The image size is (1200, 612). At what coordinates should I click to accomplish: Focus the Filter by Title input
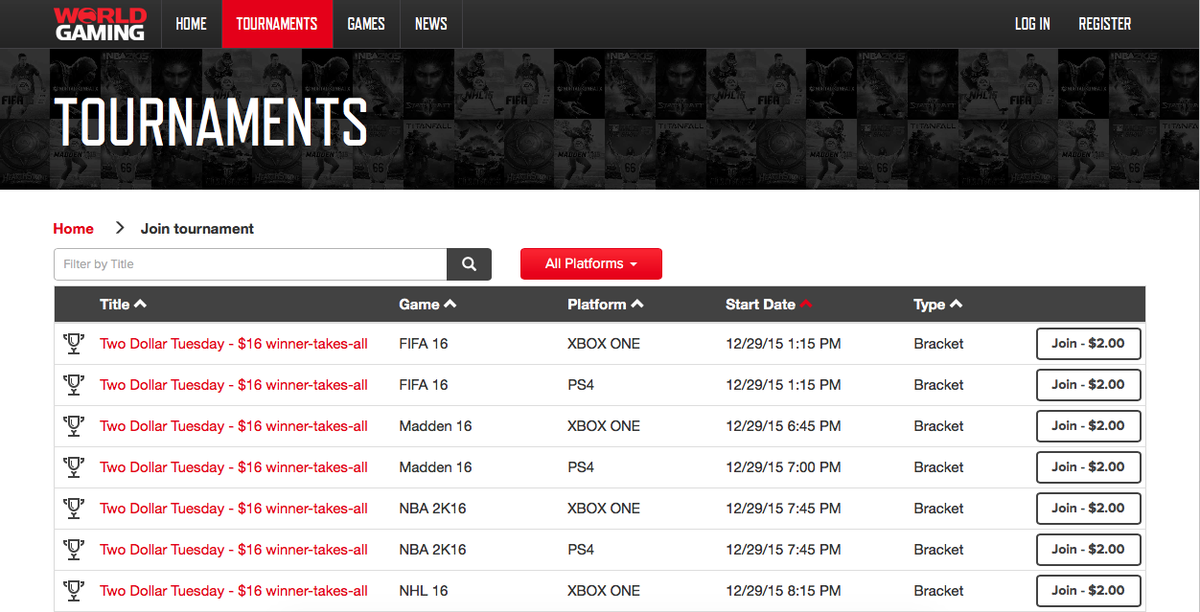point(250,264)
